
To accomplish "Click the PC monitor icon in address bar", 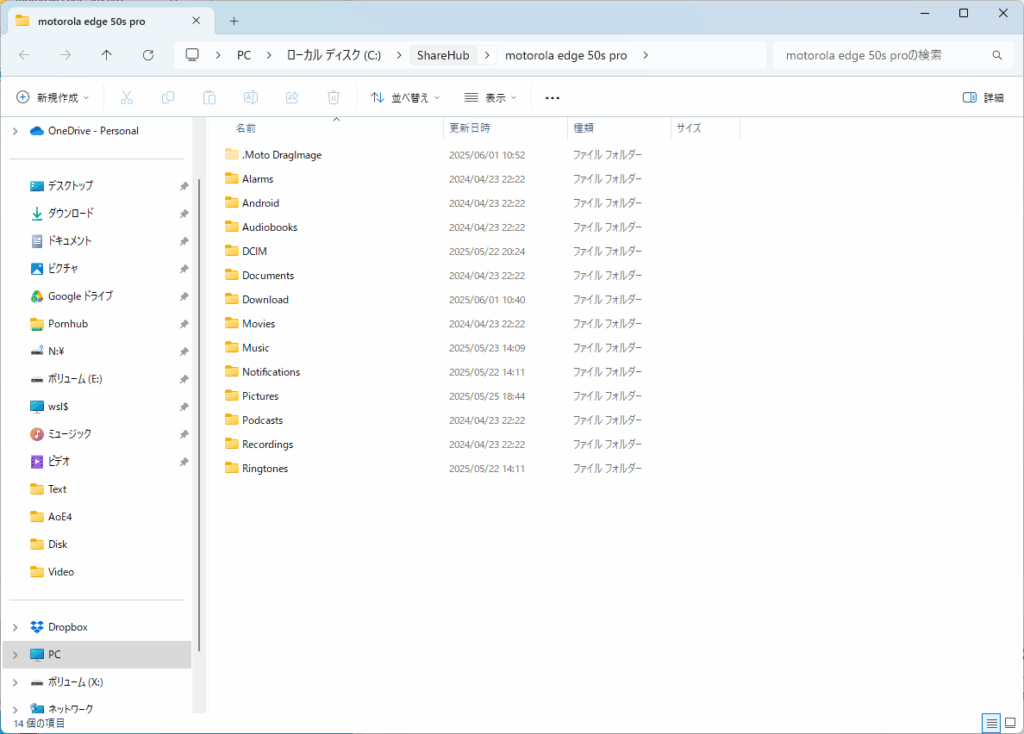I will [x=192, y=55].
